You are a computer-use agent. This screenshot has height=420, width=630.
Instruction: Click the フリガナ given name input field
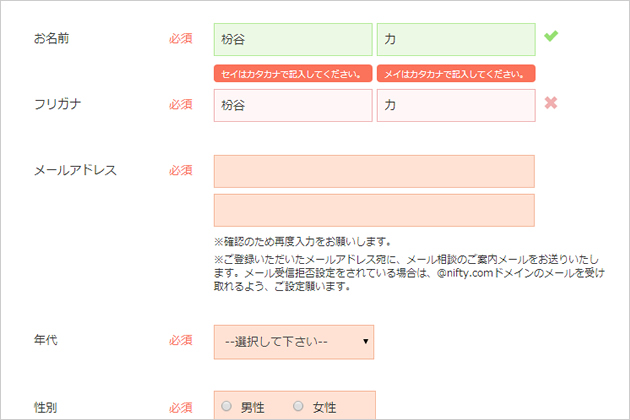[x=456, y=105]
